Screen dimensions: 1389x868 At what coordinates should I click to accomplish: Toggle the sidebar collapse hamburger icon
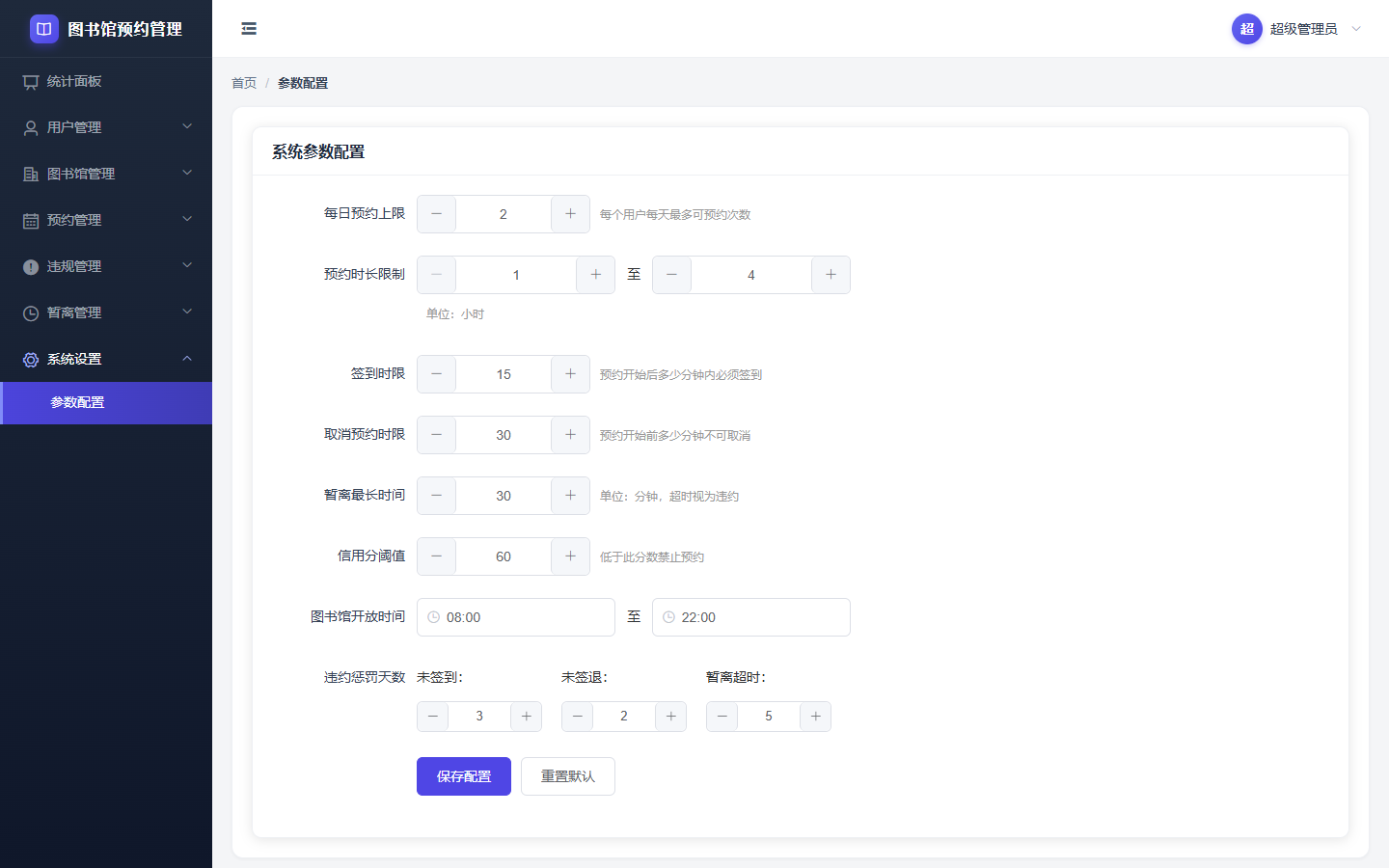249,29
